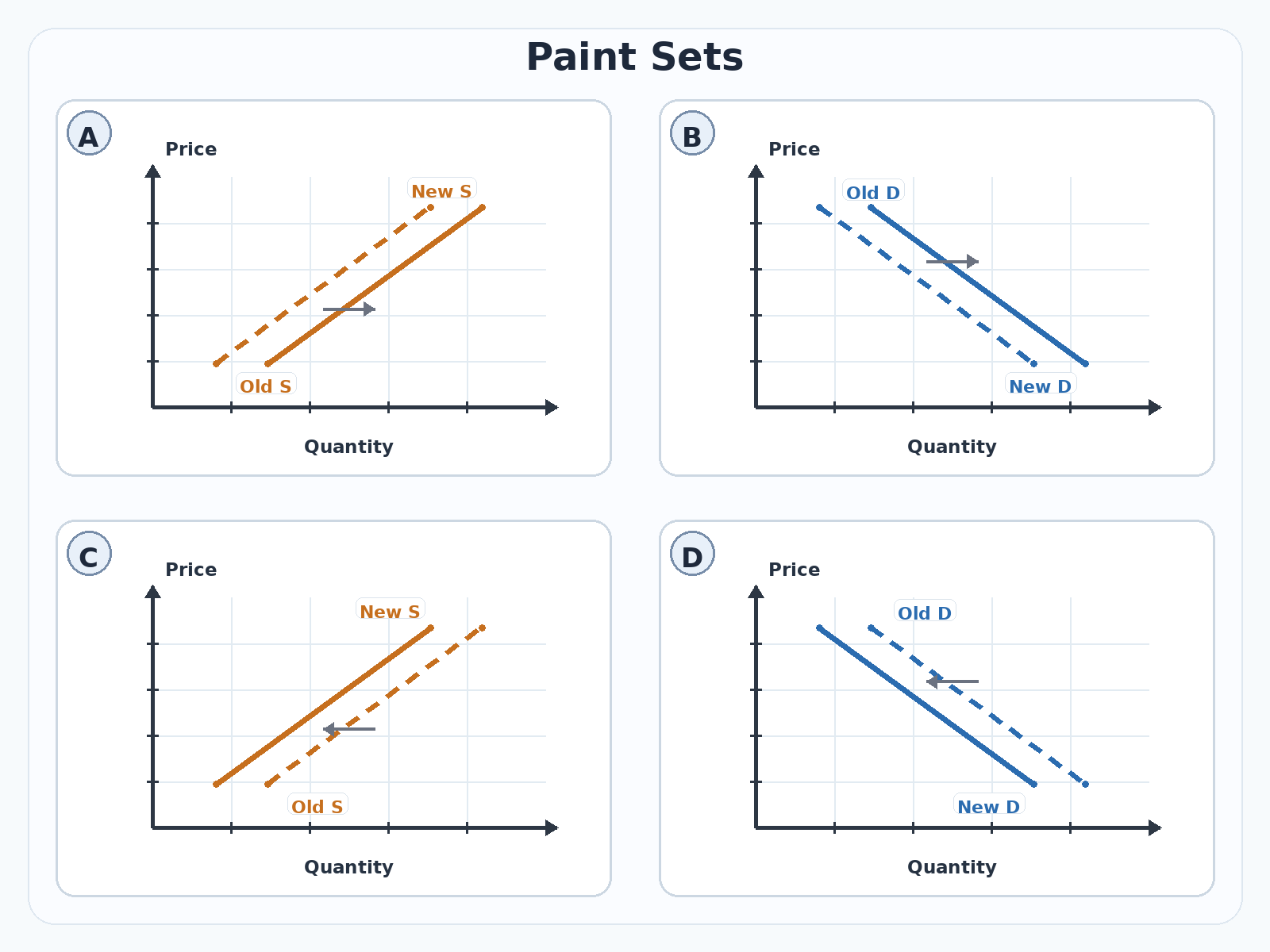Select the circled letter A badge
Image resolution: width=1270 pixels, height=952 pixels.
point(89,133)
